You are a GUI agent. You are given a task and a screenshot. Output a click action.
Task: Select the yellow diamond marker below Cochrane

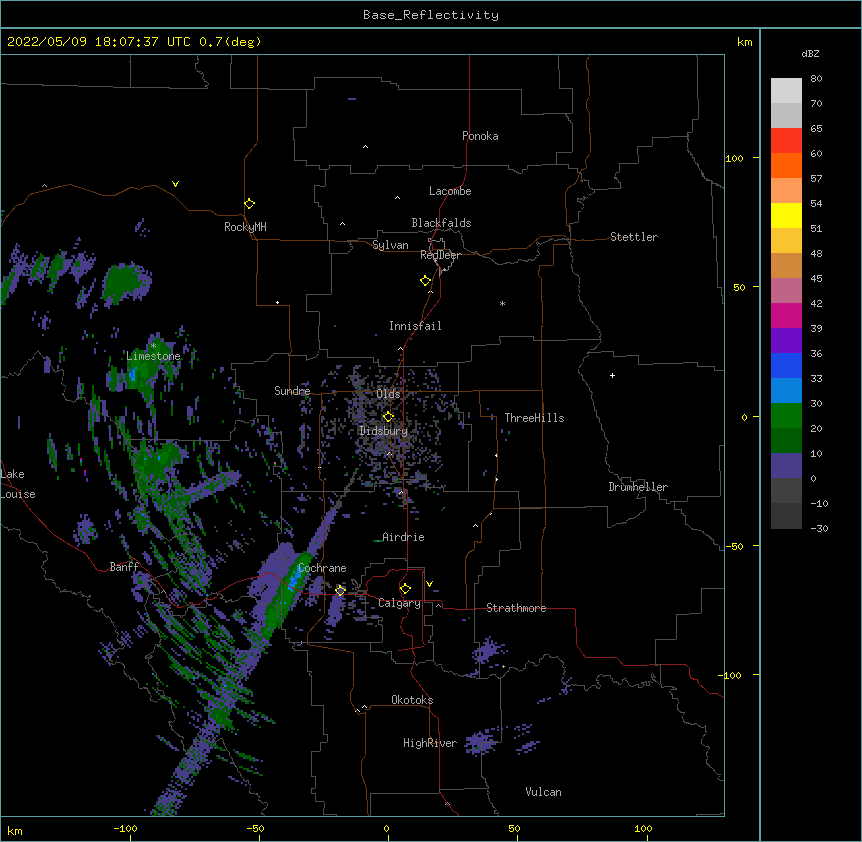click(340, 590)
